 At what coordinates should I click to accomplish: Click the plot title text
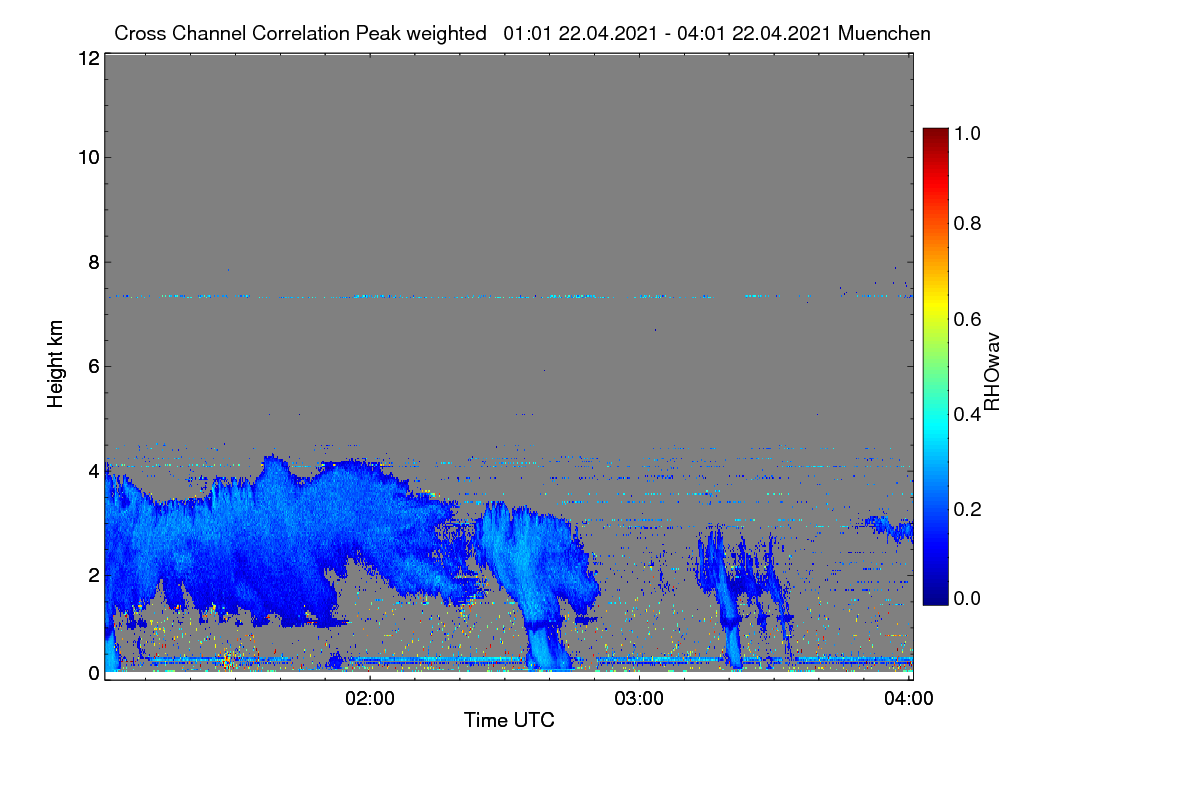[522, 33]
